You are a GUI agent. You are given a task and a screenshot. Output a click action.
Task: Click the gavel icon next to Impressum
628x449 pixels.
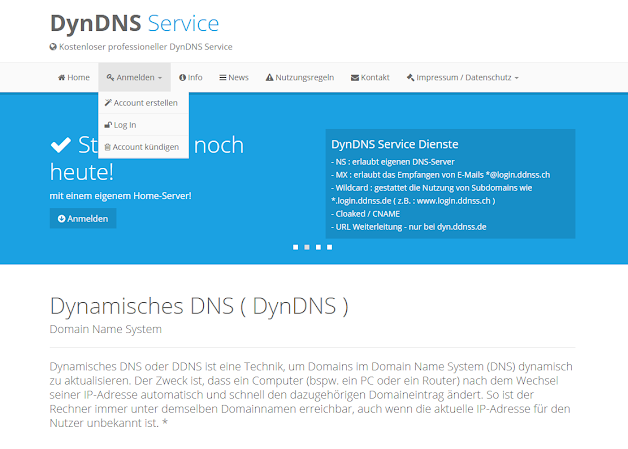(410, 77)
